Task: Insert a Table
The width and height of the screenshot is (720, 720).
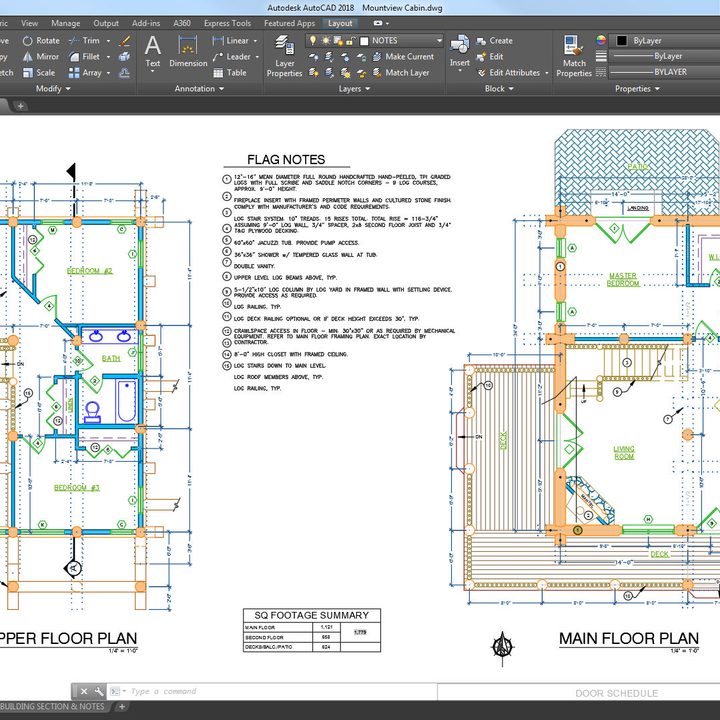Action: (230, 73)
